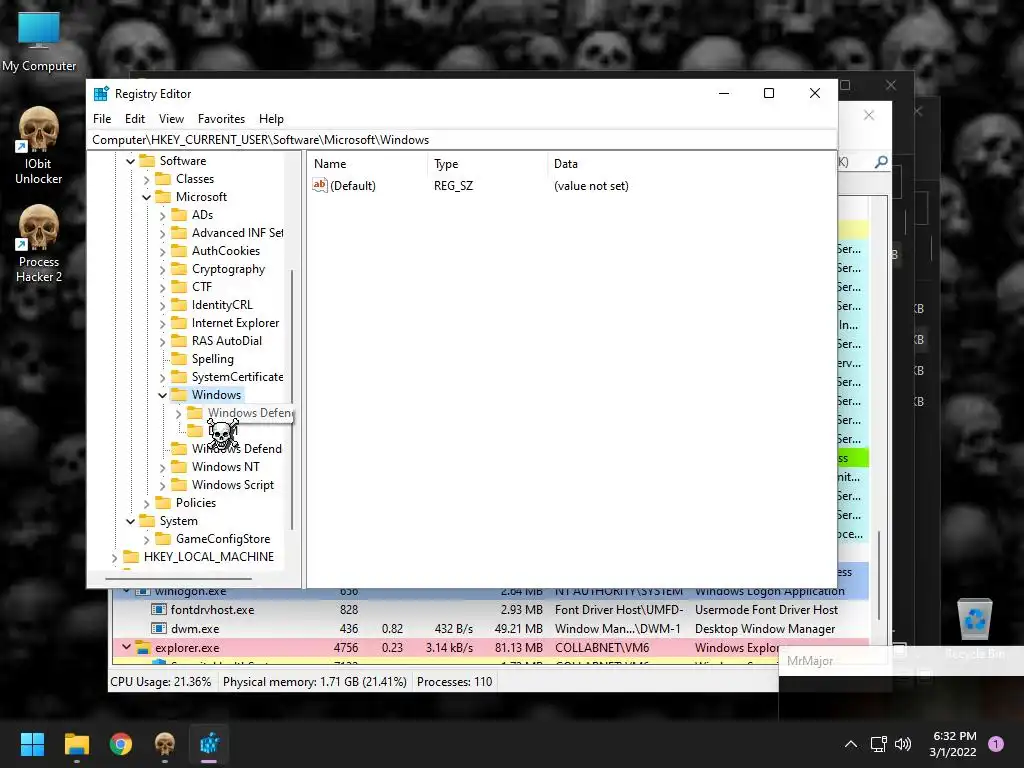
Task: Open the File menu
Action: pos(102,119)
